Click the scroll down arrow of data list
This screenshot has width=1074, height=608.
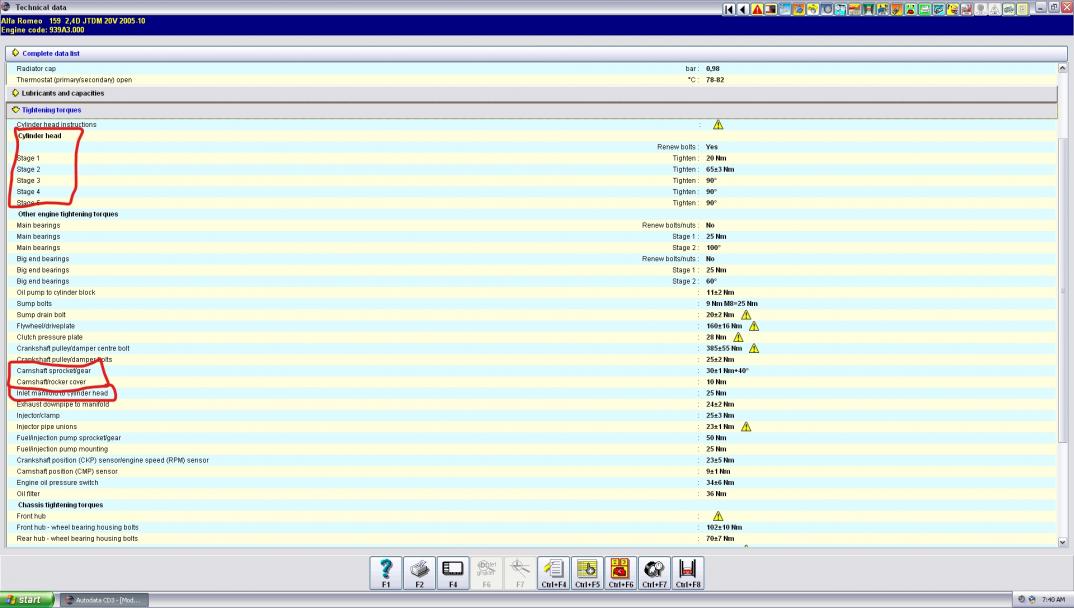tap(1062, 542)
